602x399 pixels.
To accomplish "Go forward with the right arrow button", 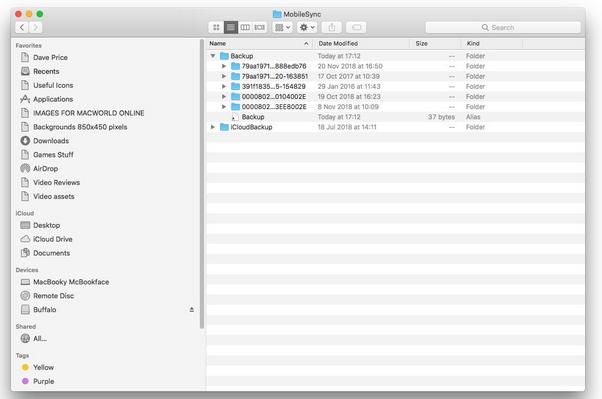I will pos(35,27).
